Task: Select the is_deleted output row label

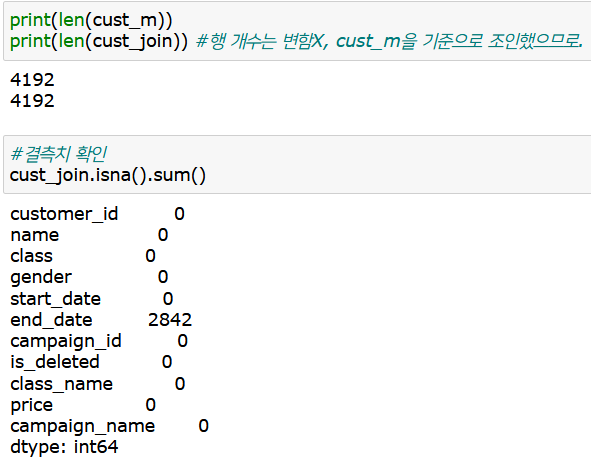Action: pyautogui.click(x=55, y=362)
